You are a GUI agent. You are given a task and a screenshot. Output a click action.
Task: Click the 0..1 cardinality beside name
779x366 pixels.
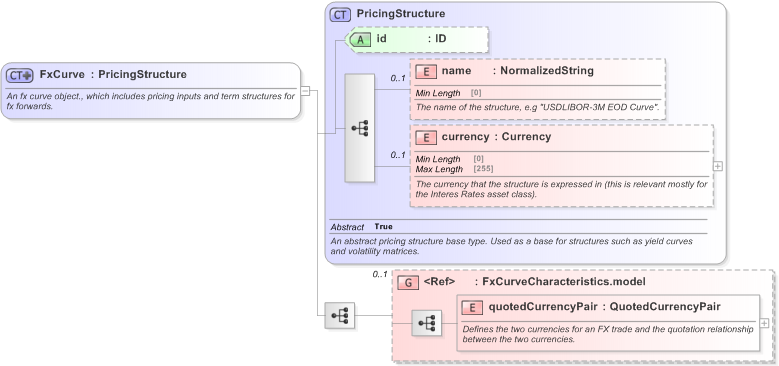point(398,78)
